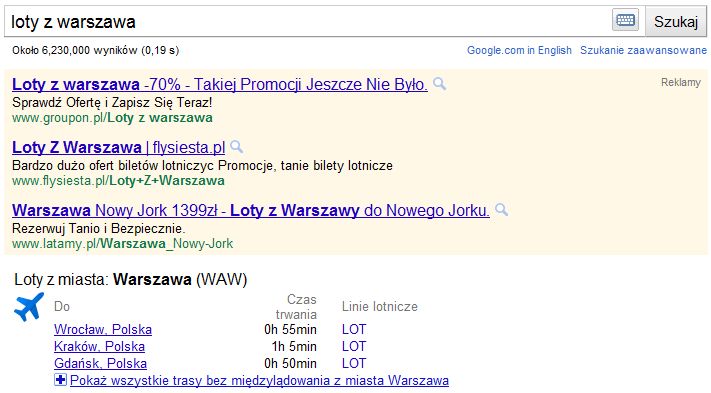
Task: Click the www.latamy.pl green URL
Action: pos(122,244)
